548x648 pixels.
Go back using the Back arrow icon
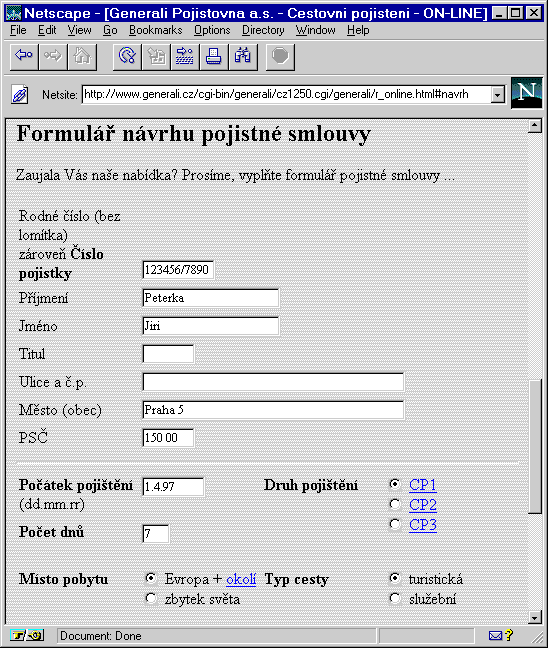(x=24, y=57)
